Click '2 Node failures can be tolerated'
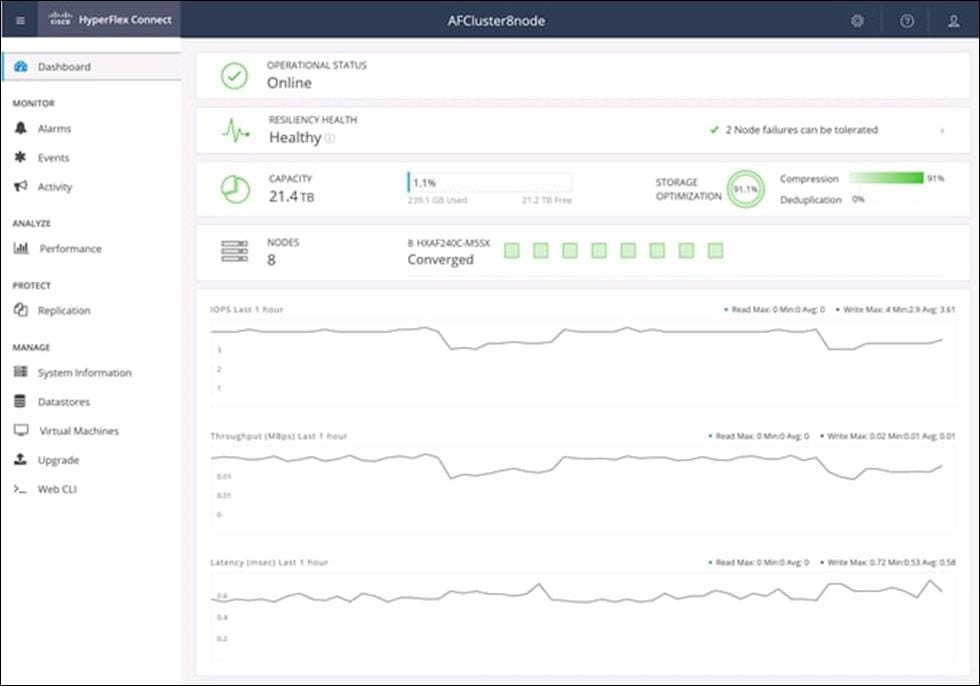This screenshot has height=686, width=980. tap(802, 130)
